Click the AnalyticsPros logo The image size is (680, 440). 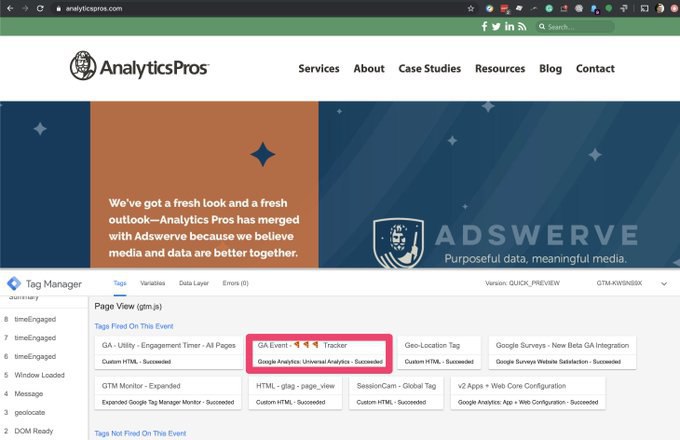[x=139, y=66]
